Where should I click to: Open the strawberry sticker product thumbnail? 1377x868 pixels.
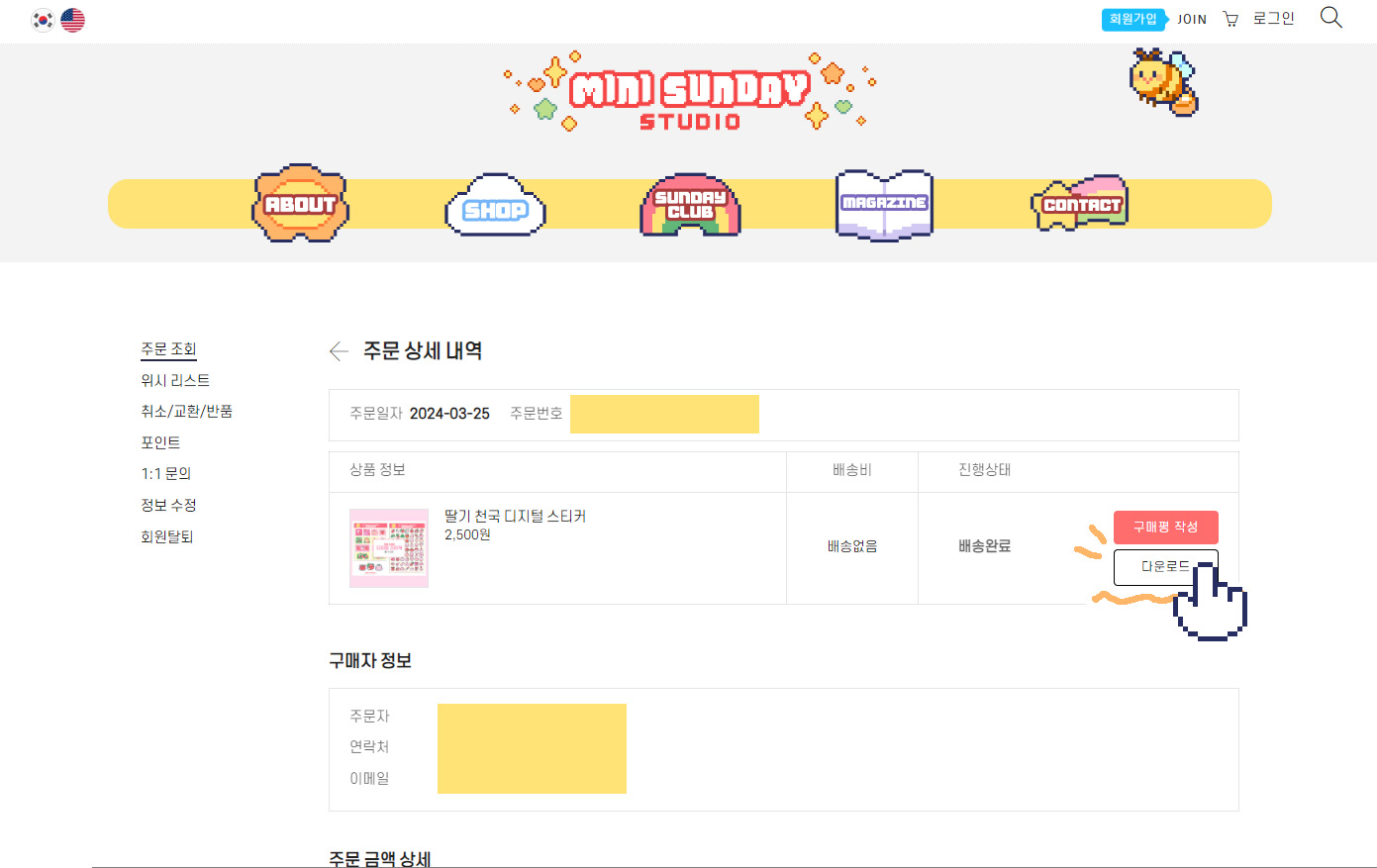tap(389, 548)
